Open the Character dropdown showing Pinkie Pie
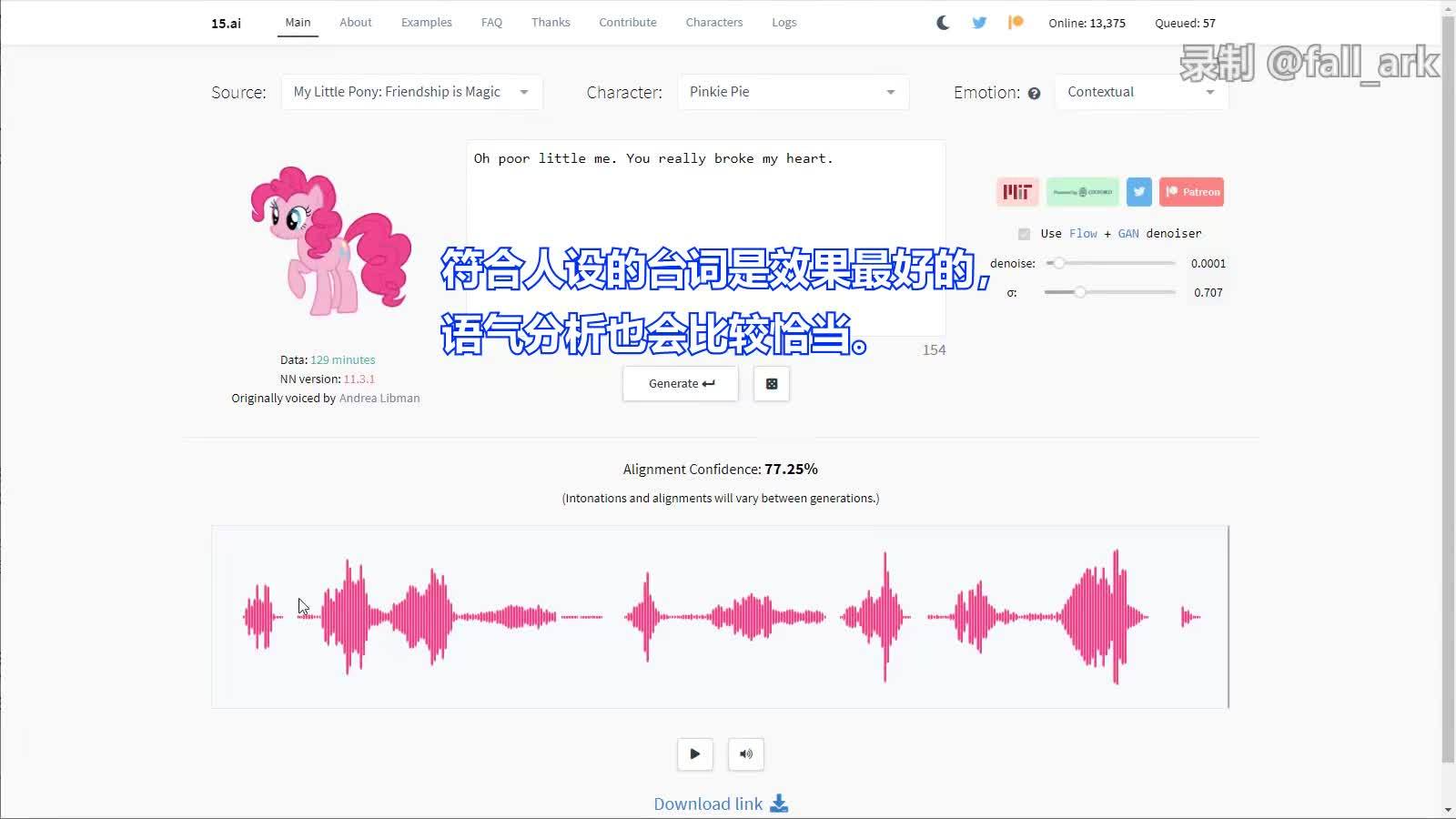 (x=794, y=92)
